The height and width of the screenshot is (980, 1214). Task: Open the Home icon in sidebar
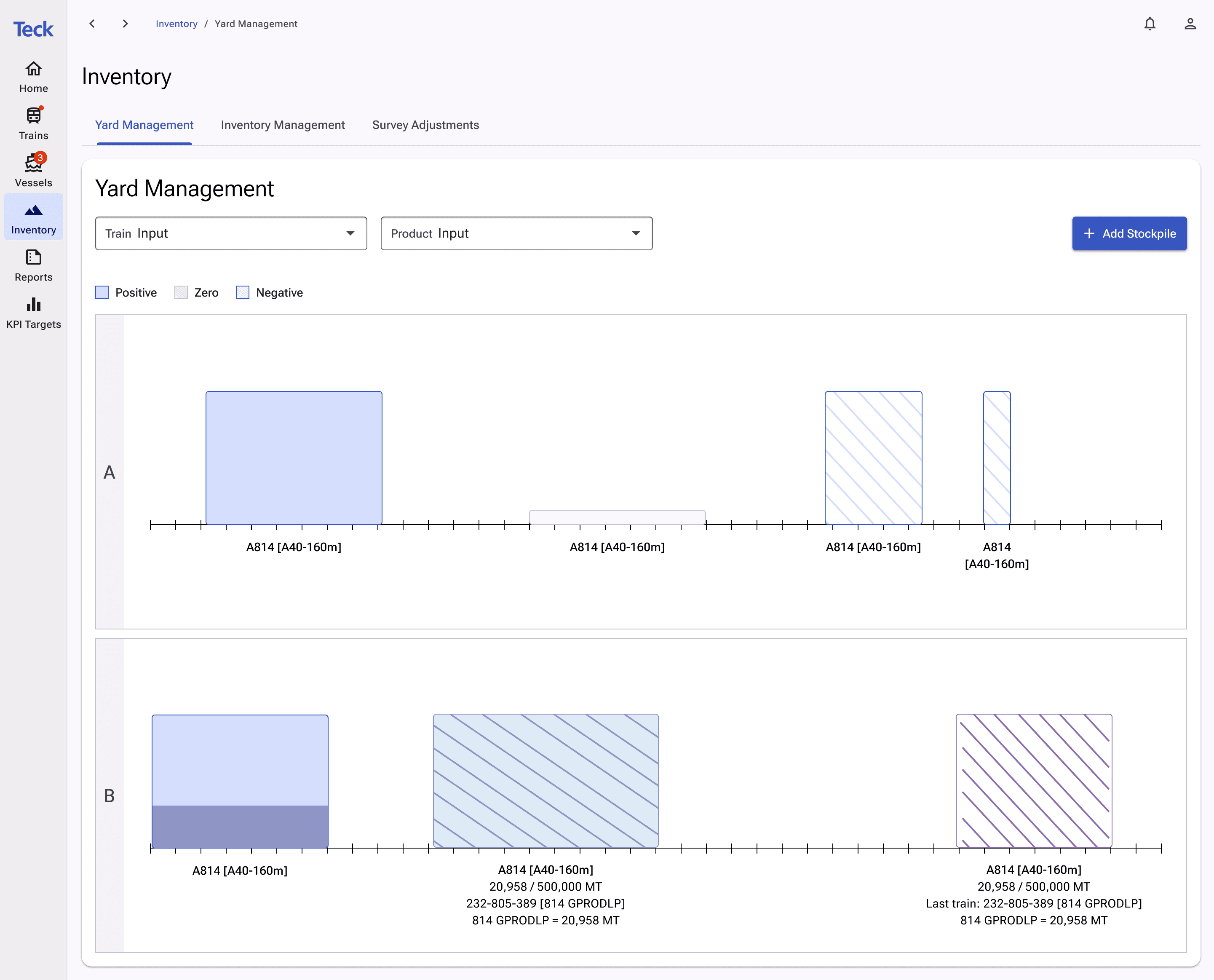click(33, 69)
